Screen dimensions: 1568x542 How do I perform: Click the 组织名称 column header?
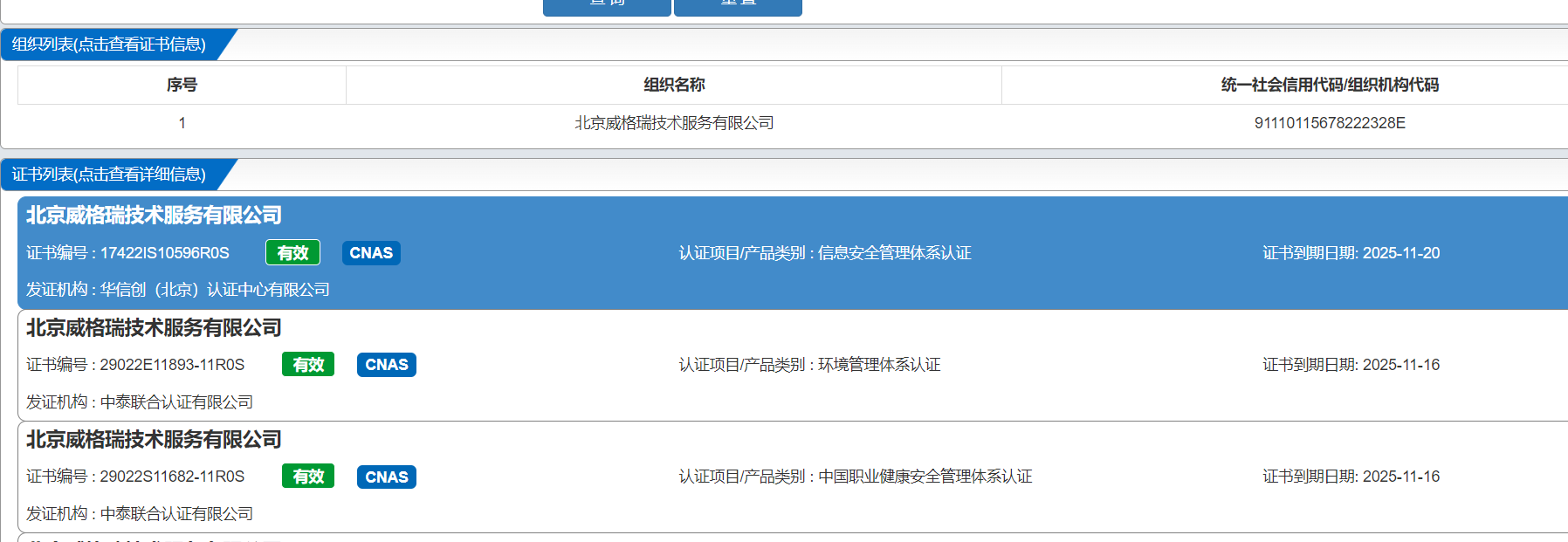point(674,85)
